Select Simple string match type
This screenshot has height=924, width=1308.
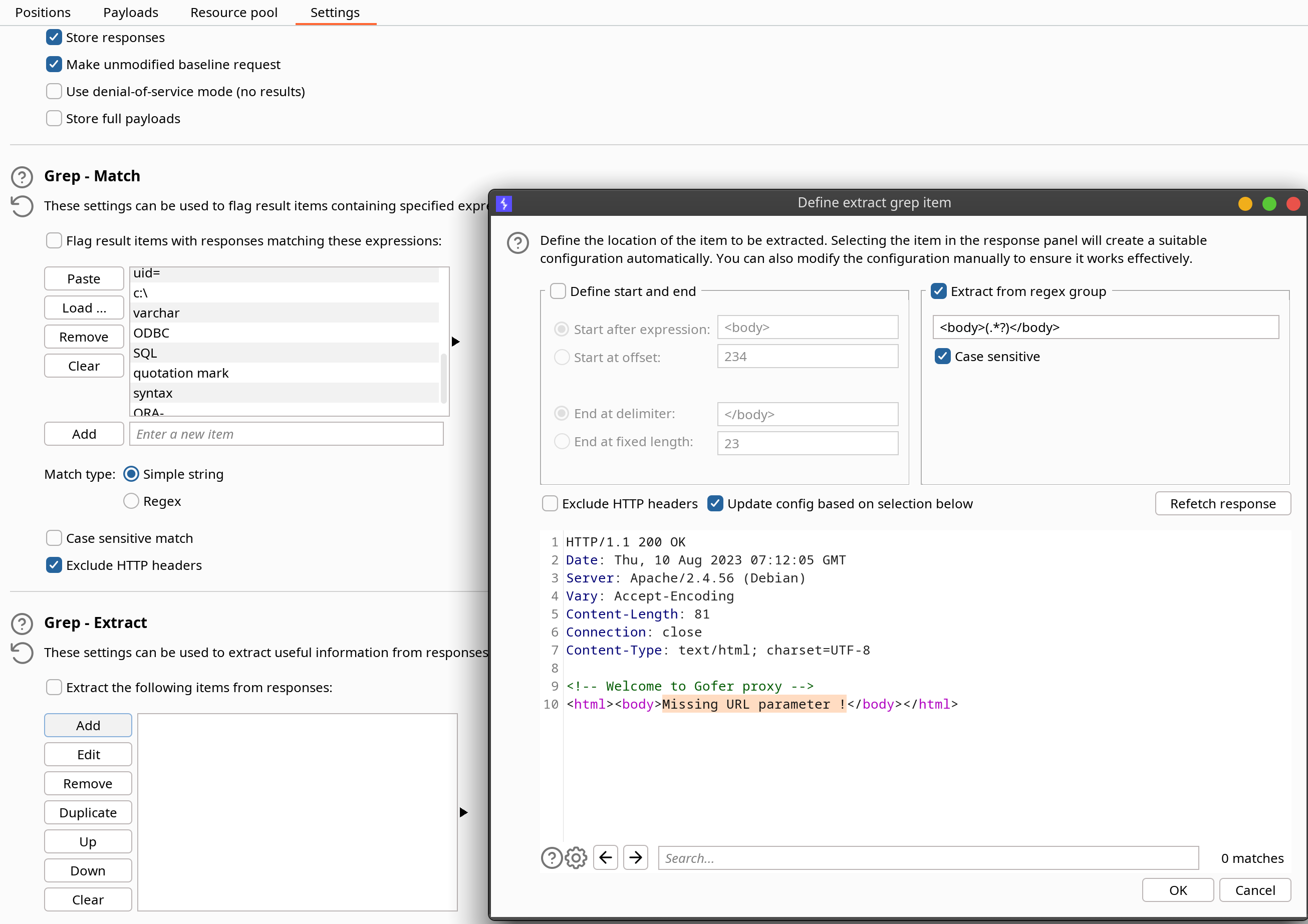pyautogui.click(x=131, y=474)
